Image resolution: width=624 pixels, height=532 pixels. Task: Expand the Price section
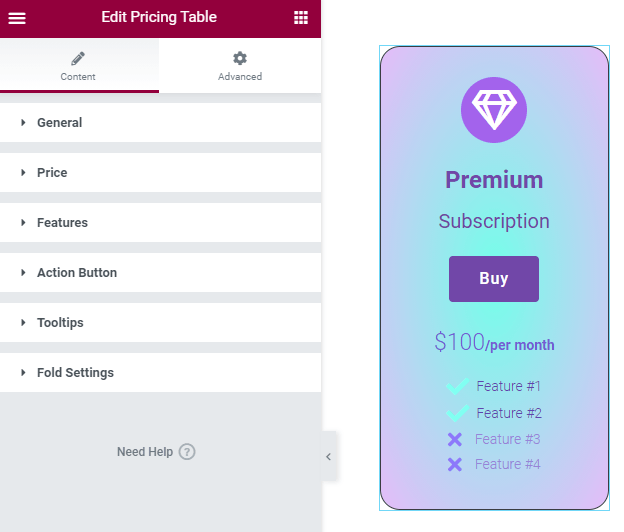tap(160, 173)
